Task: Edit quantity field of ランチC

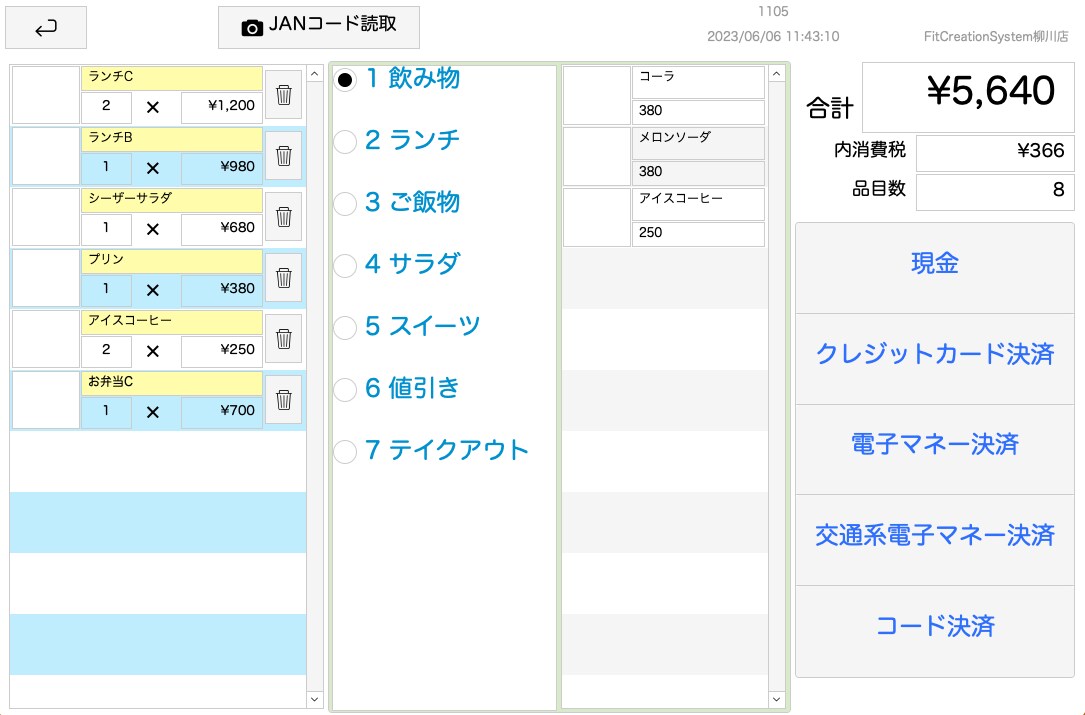Action: [106, 107]
